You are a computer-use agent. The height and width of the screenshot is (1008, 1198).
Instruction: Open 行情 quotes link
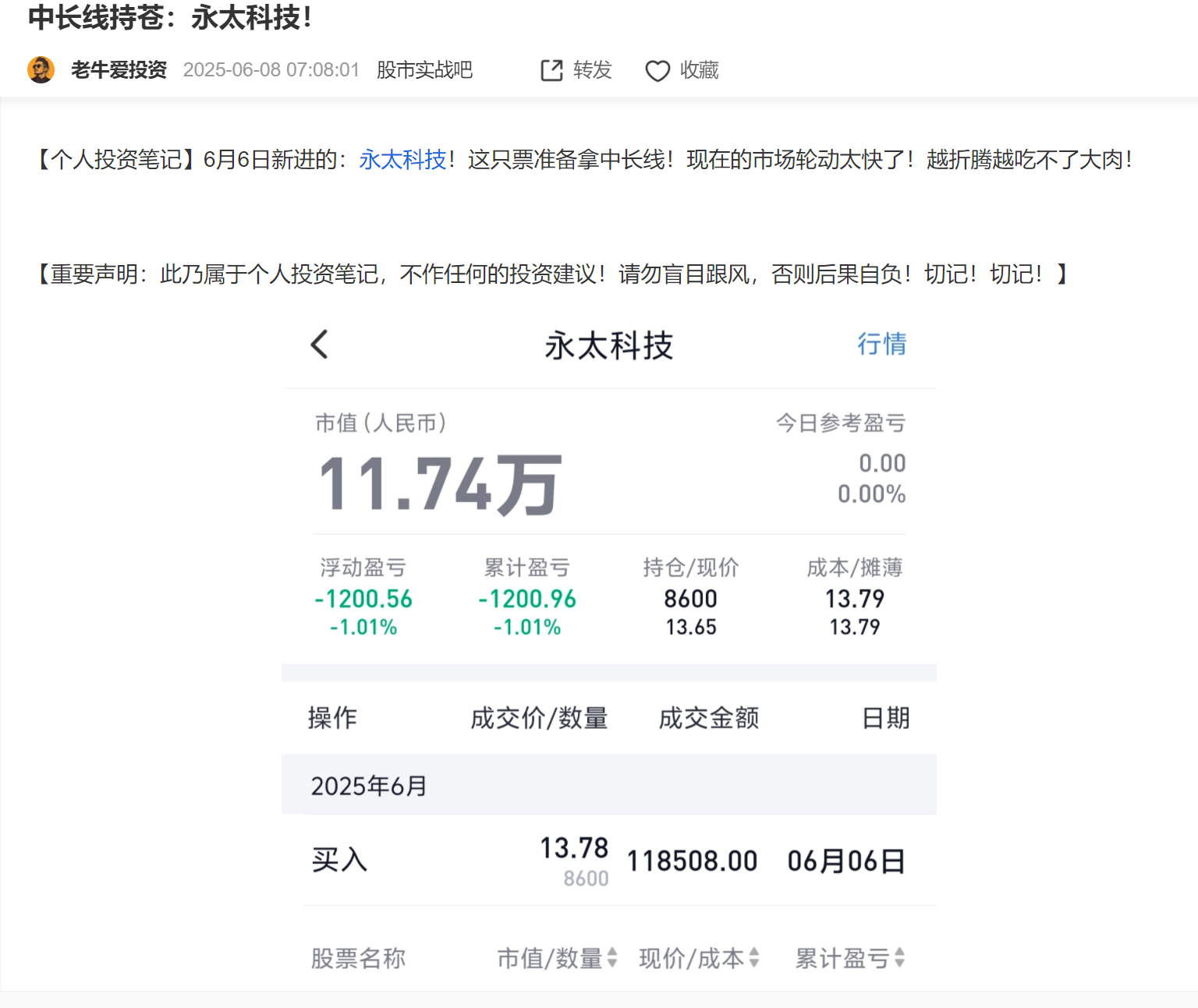point(881,344)
